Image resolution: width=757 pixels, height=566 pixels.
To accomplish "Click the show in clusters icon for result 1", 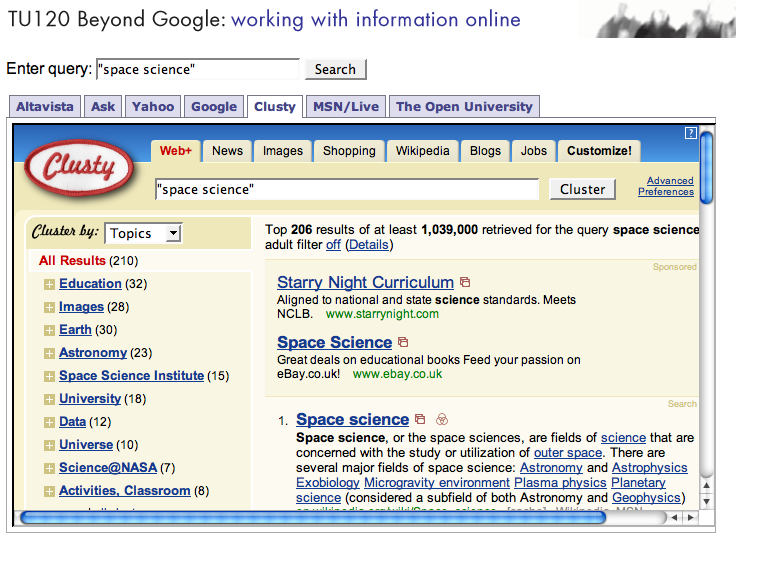I will (x=442, y=419).
